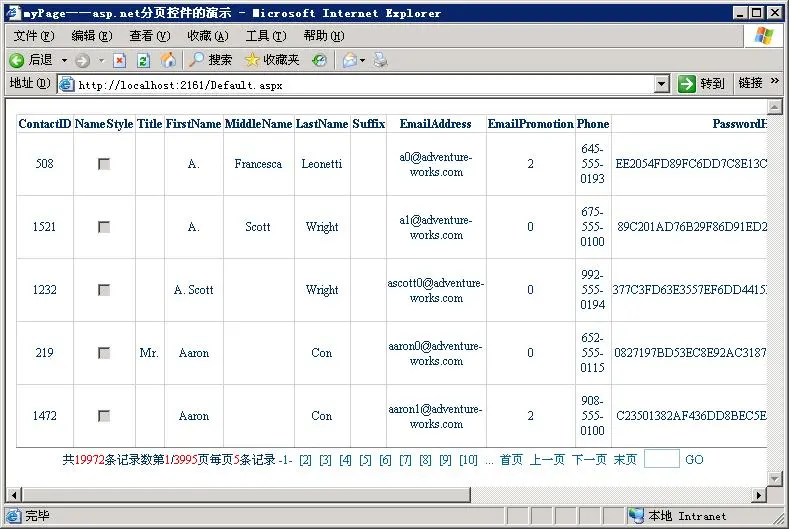Click the horizontal scrollbar left arrow

click(x=14, y=495)
